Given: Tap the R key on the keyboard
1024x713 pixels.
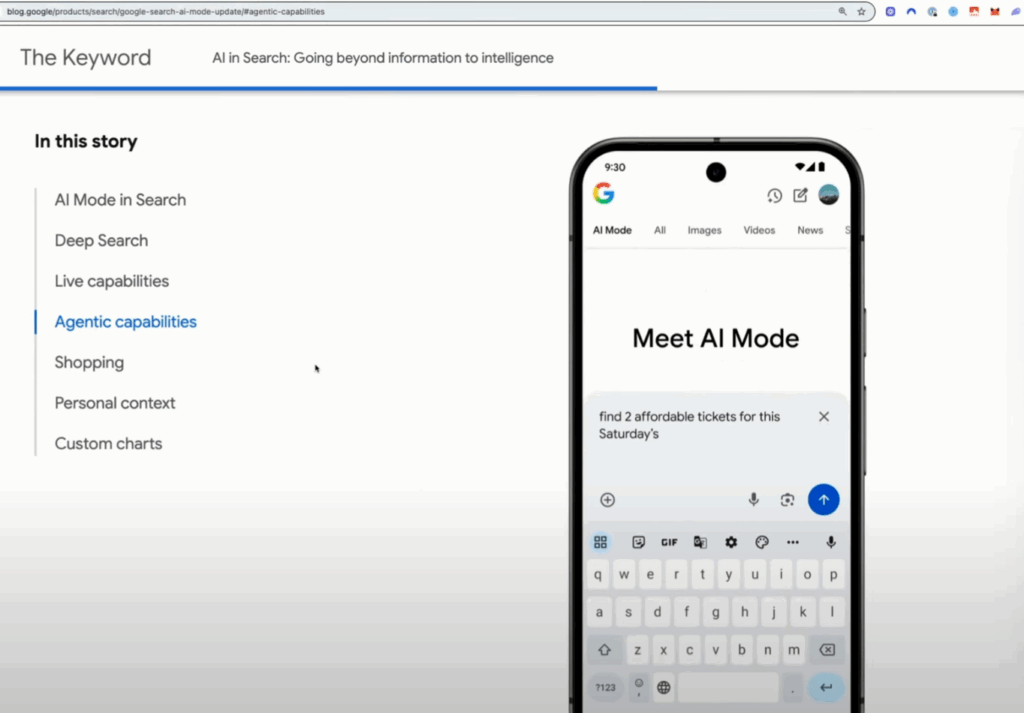Looking at the screenshot, I should pos(677,575).
